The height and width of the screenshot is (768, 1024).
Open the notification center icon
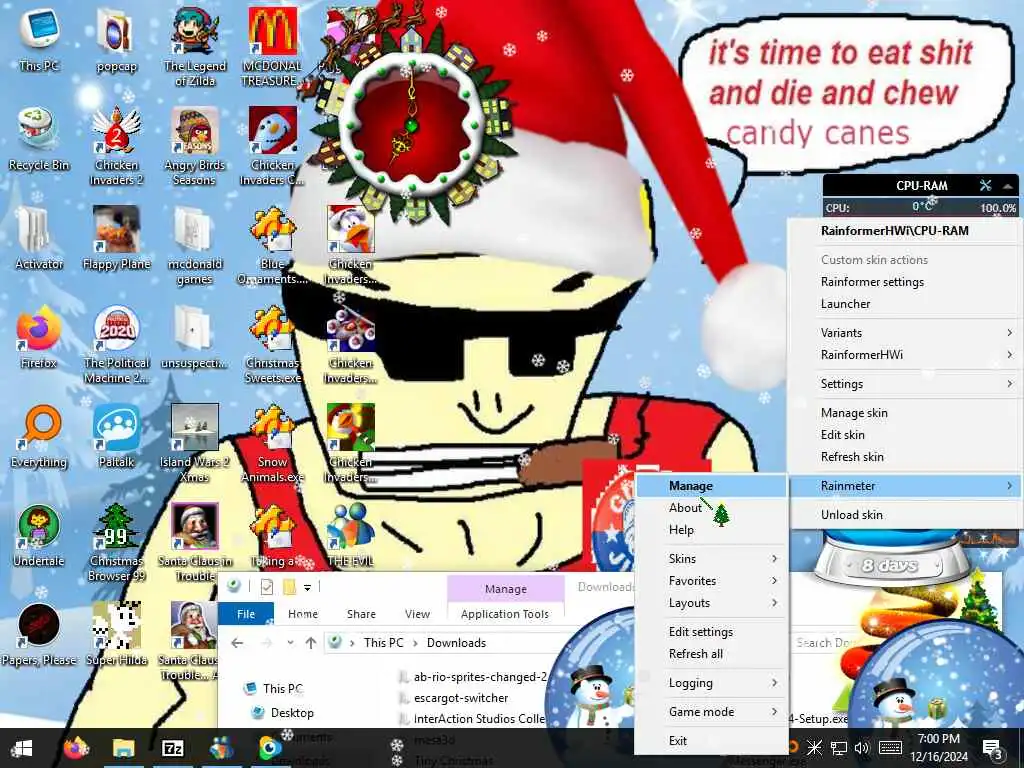point(993,748)
